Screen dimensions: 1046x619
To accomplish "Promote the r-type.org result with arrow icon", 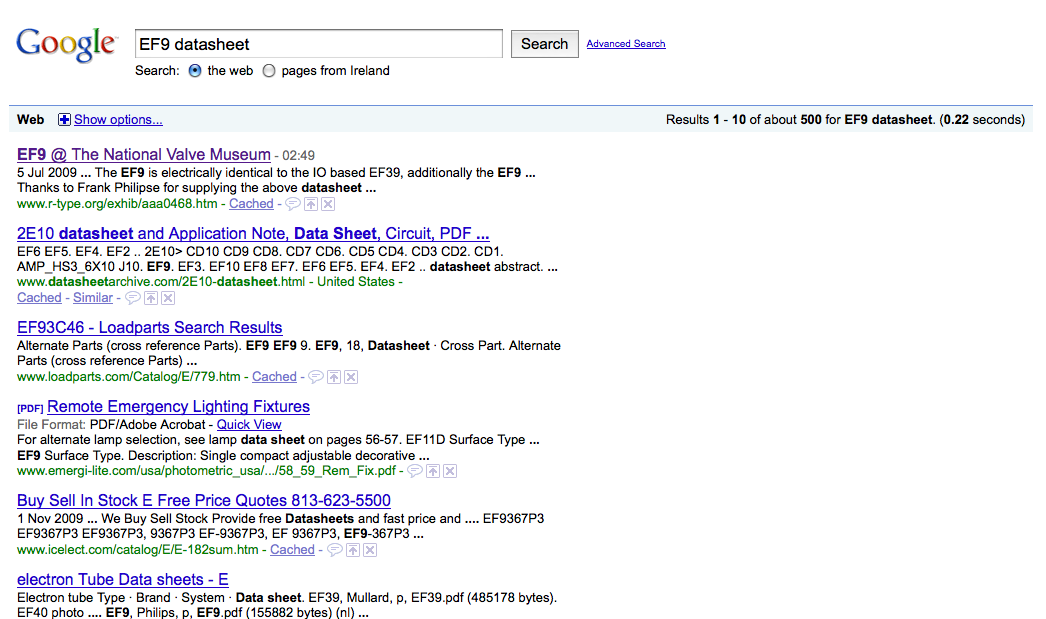I will [x=311, y=204].
